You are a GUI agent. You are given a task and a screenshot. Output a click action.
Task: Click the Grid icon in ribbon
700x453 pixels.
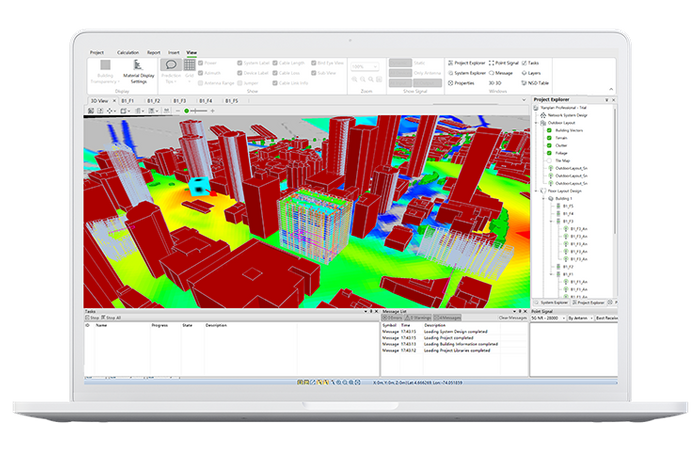[x=189, y=64]
